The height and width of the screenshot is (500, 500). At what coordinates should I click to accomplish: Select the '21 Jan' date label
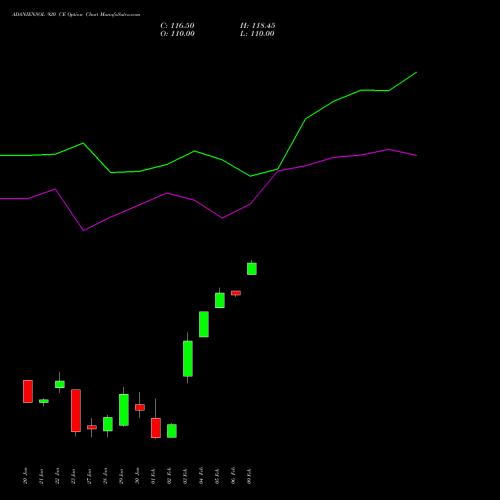tap(42, 476)
